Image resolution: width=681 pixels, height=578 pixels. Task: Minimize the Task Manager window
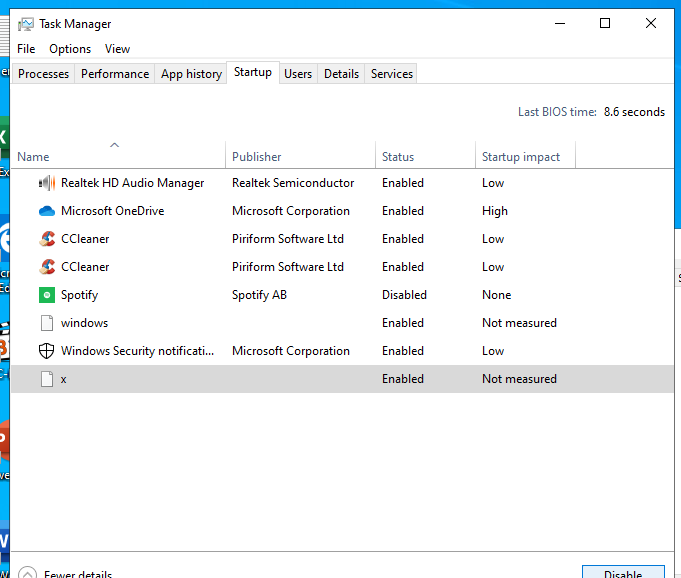[x=560, y=23]
